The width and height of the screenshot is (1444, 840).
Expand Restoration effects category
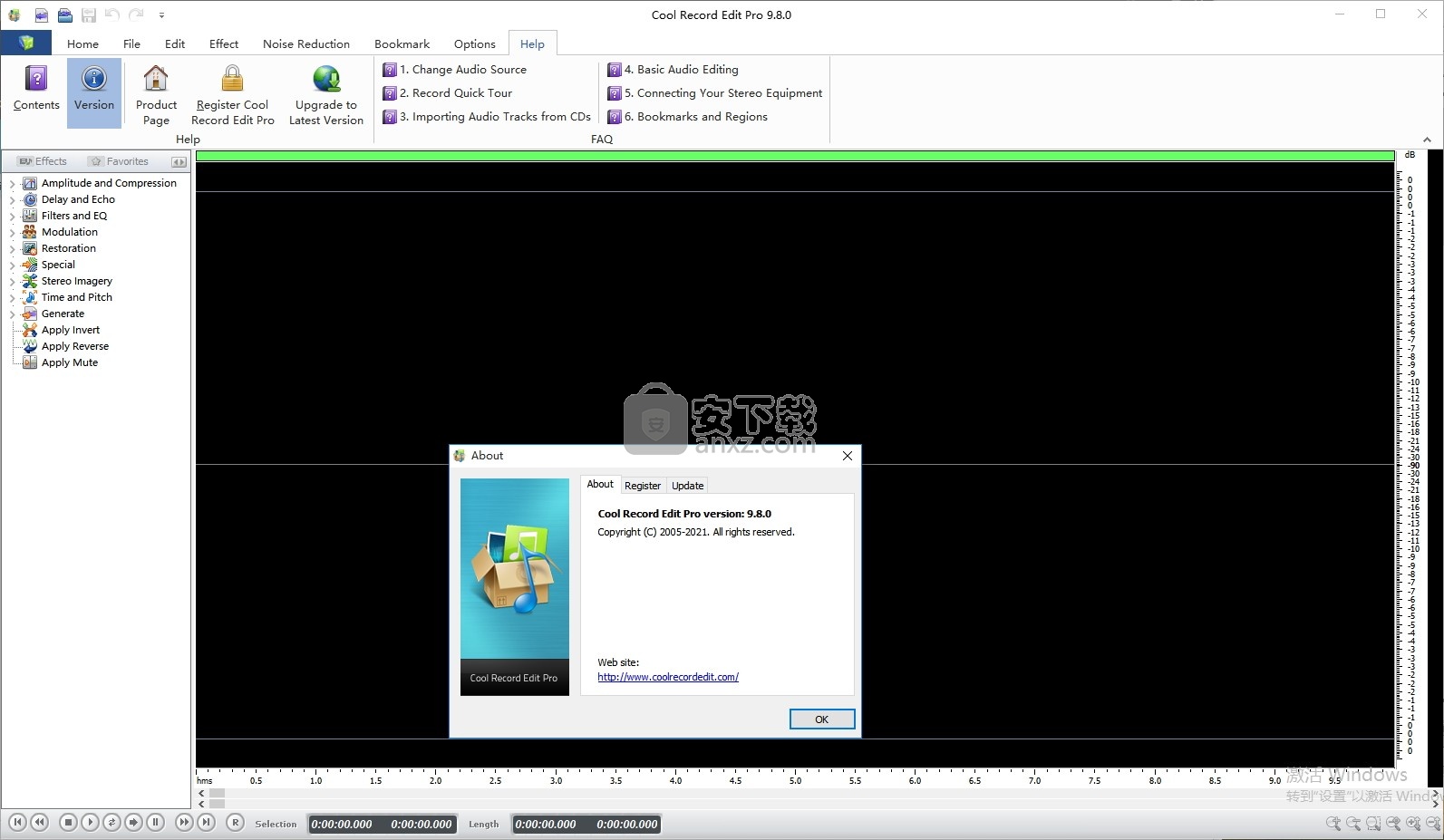pyautogui.click(x=13, y=248)
